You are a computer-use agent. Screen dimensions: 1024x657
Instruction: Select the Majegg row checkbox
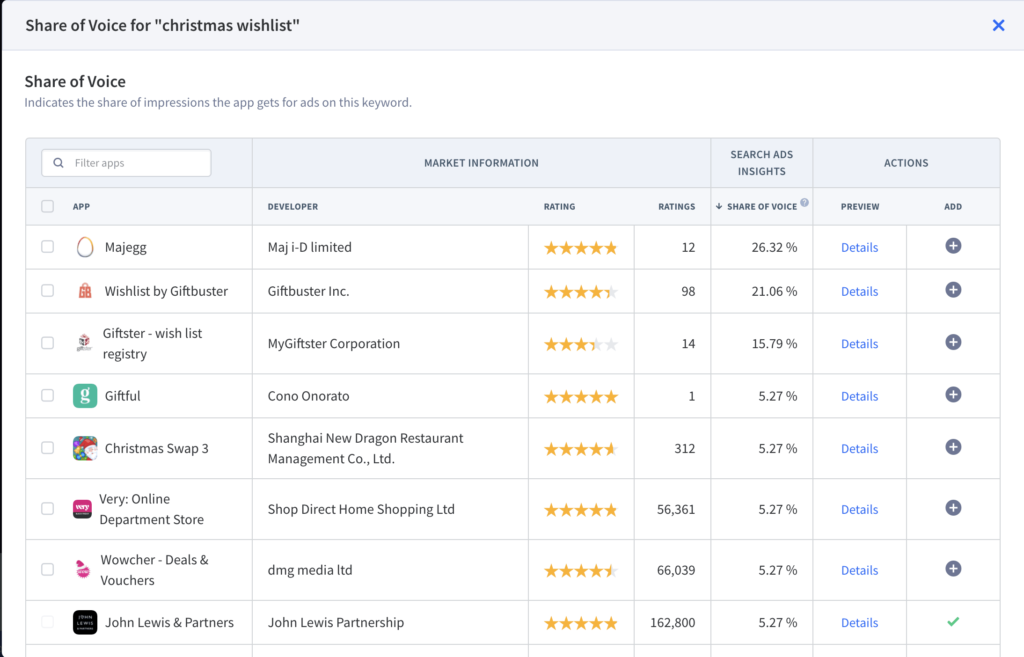click(48, 246)
